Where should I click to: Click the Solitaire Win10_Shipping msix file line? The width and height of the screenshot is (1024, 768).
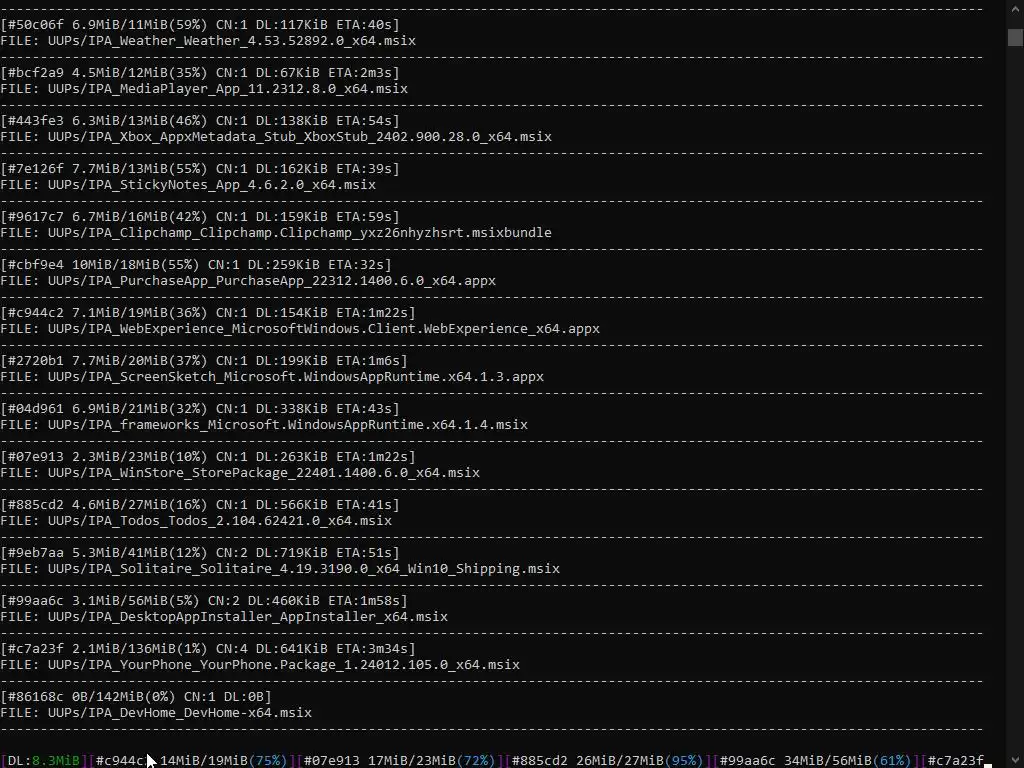(x=280, y=569)
